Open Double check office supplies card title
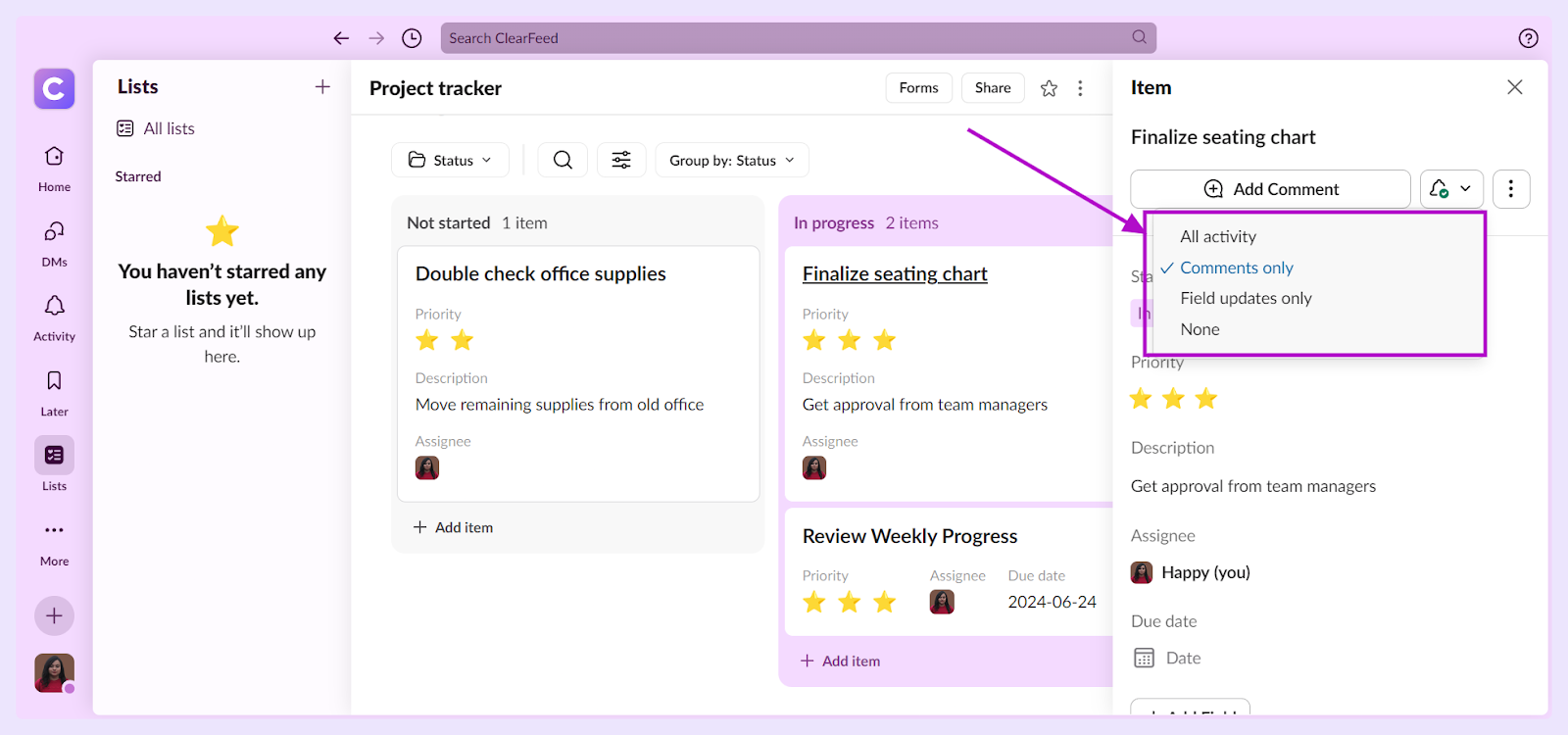This screenshot has height=735, width=1568. coord(541,273)
